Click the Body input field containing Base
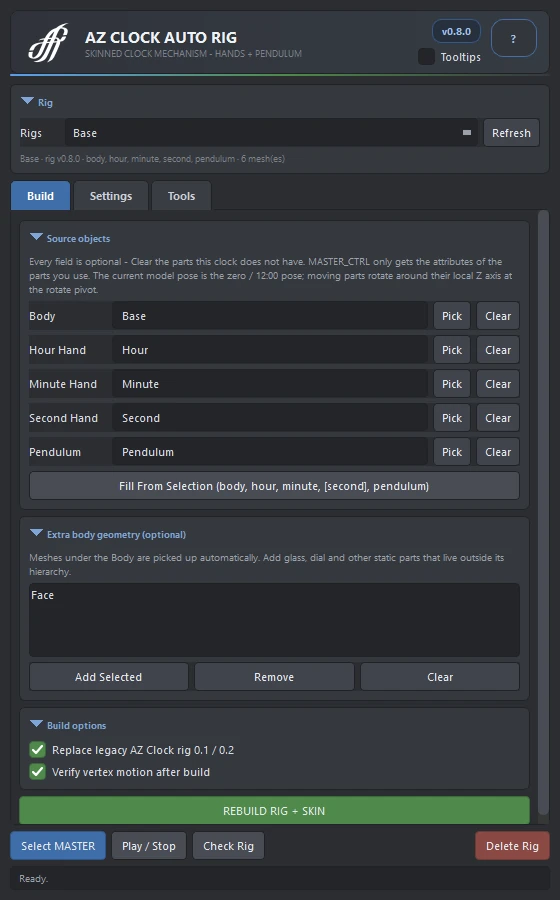The image size is (560, 900). coord(270,316)
